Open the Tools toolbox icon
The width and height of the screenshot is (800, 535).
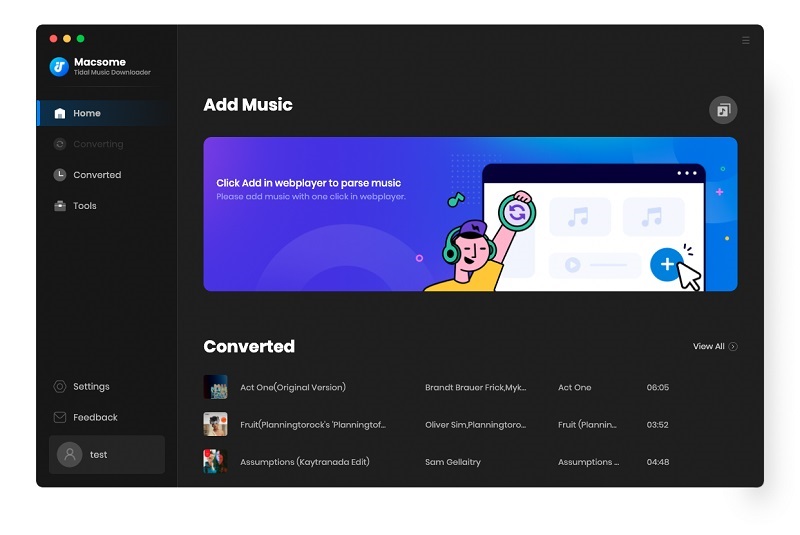(x=60, y=206)
